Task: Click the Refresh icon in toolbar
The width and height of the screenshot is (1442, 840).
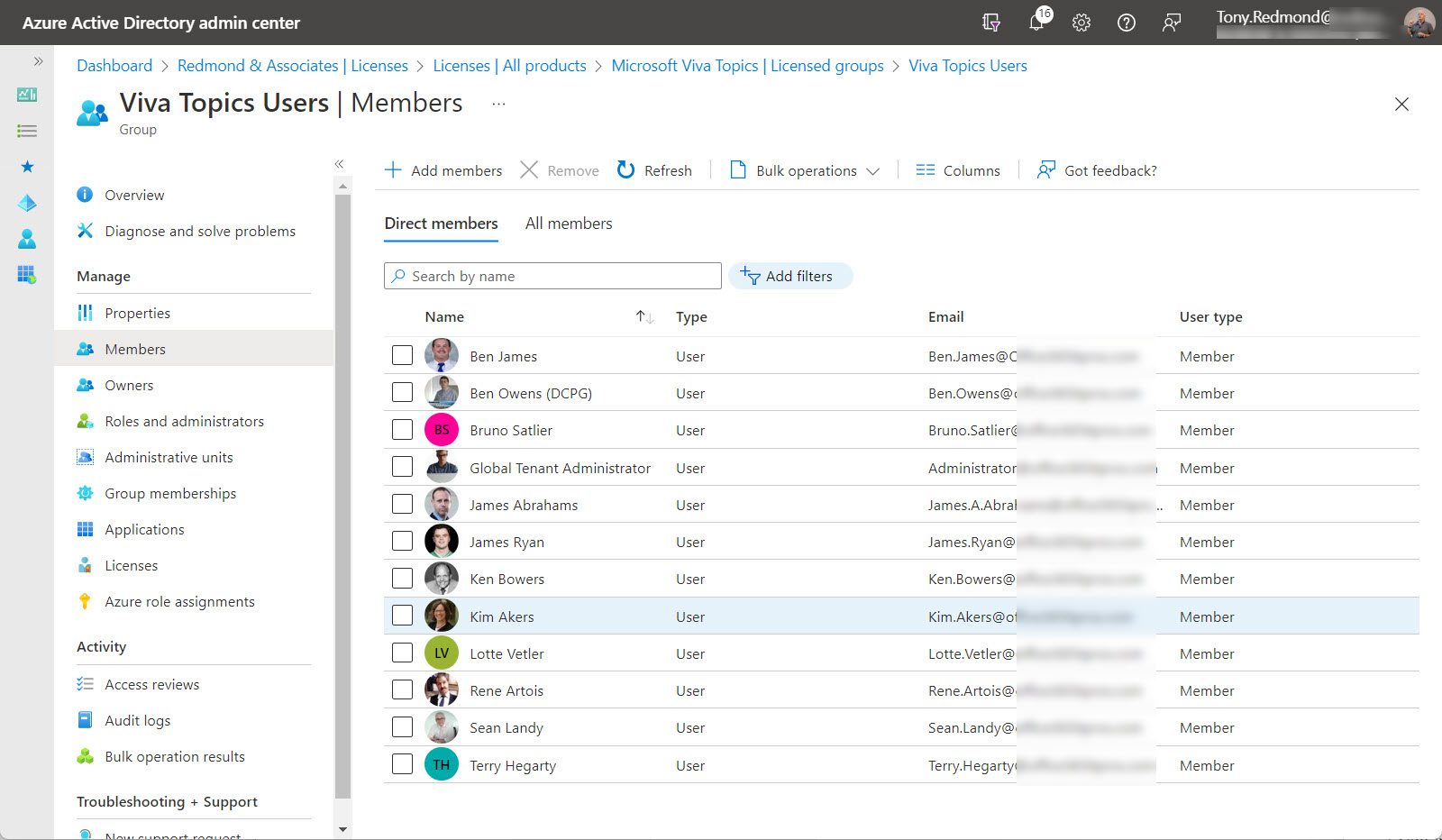Action: (626, 170)
